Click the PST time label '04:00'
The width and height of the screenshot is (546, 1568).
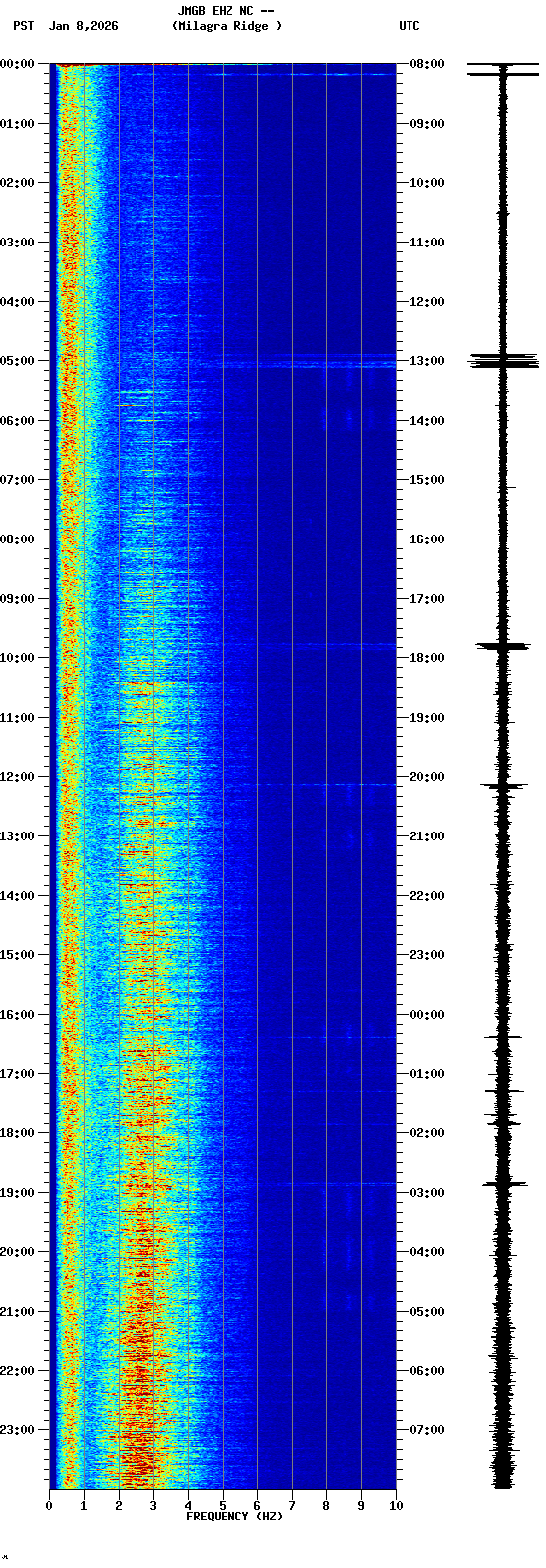pos(16,302)
